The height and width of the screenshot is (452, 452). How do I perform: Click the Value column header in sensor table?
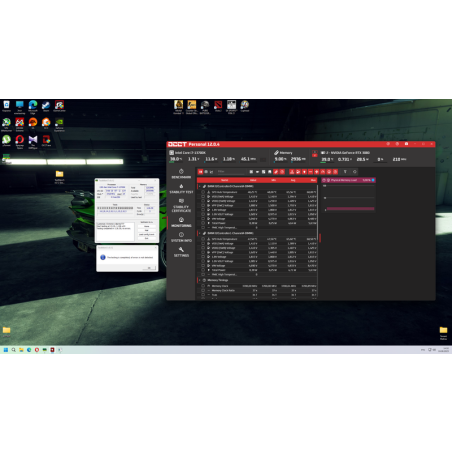[x=253, y=180]
